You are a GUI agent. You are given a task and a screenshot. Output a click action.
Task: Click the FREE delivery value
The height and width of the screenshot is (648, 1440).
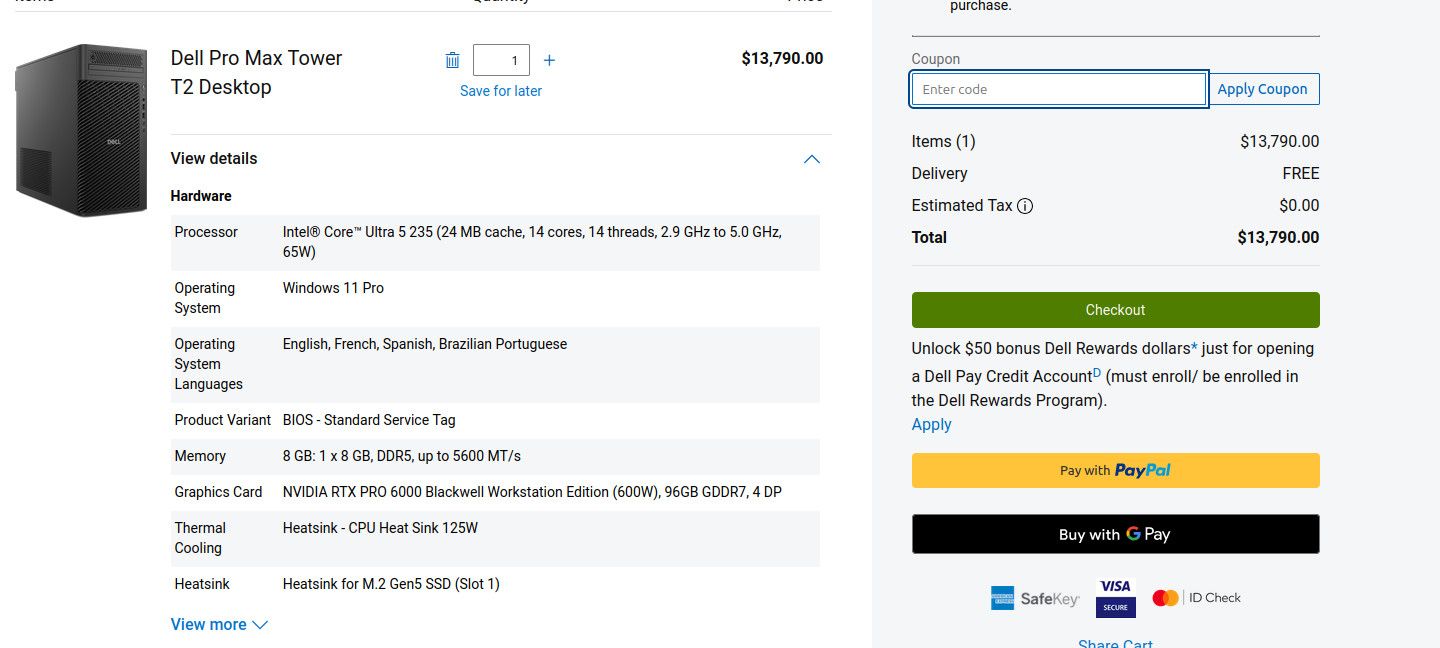tap(1301, 174)
